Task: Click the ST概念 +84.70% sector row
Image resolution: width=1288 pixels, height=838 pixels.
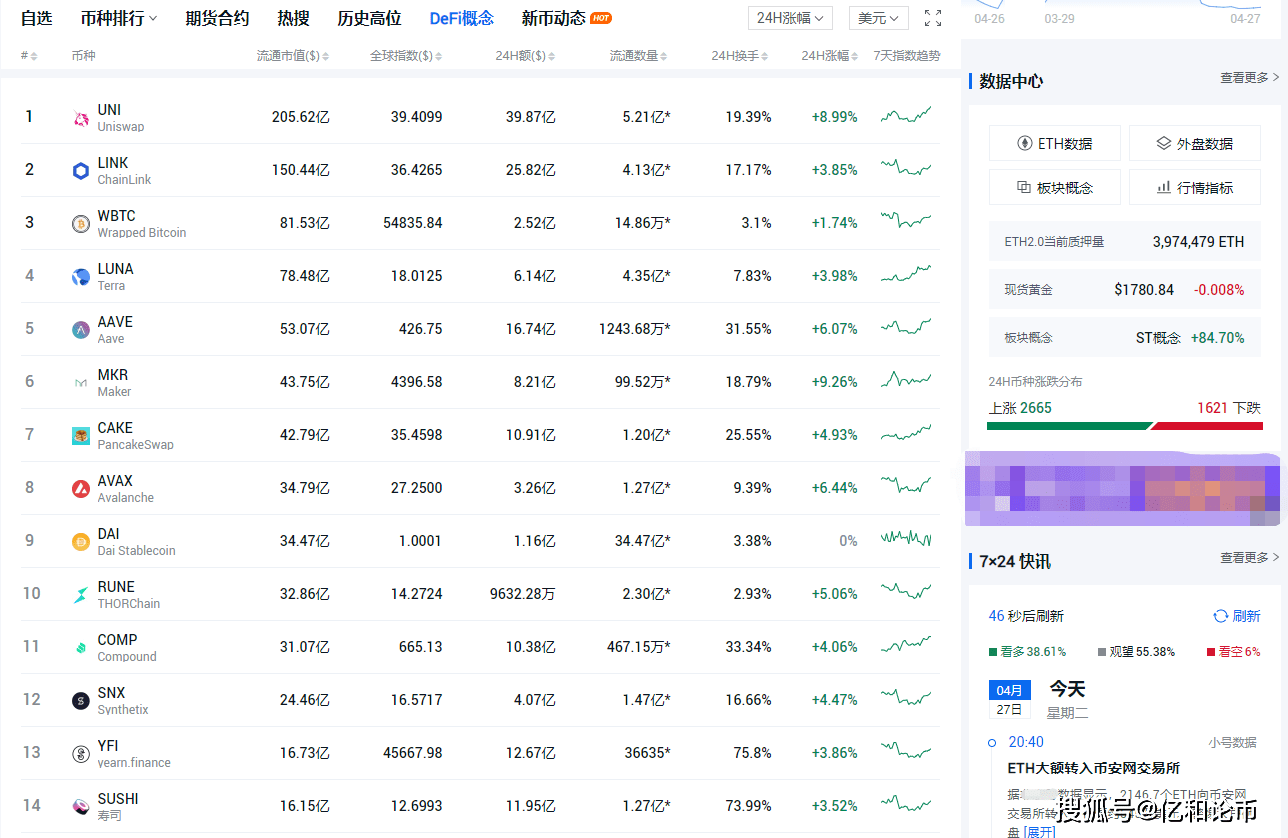Action: pos(1124,337)
